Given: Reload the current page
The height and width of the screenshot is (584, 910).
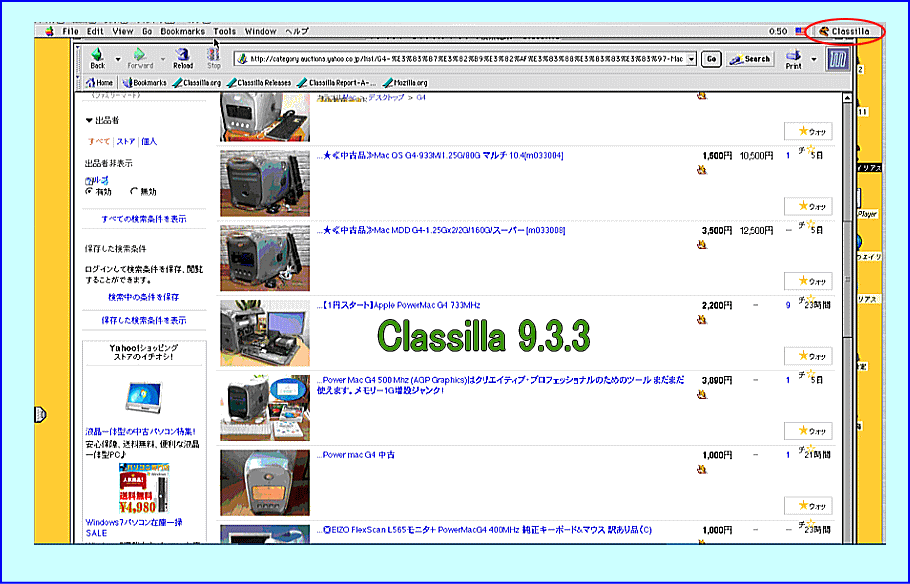Looking at the screenshot, I should click(x=183, y=56).
